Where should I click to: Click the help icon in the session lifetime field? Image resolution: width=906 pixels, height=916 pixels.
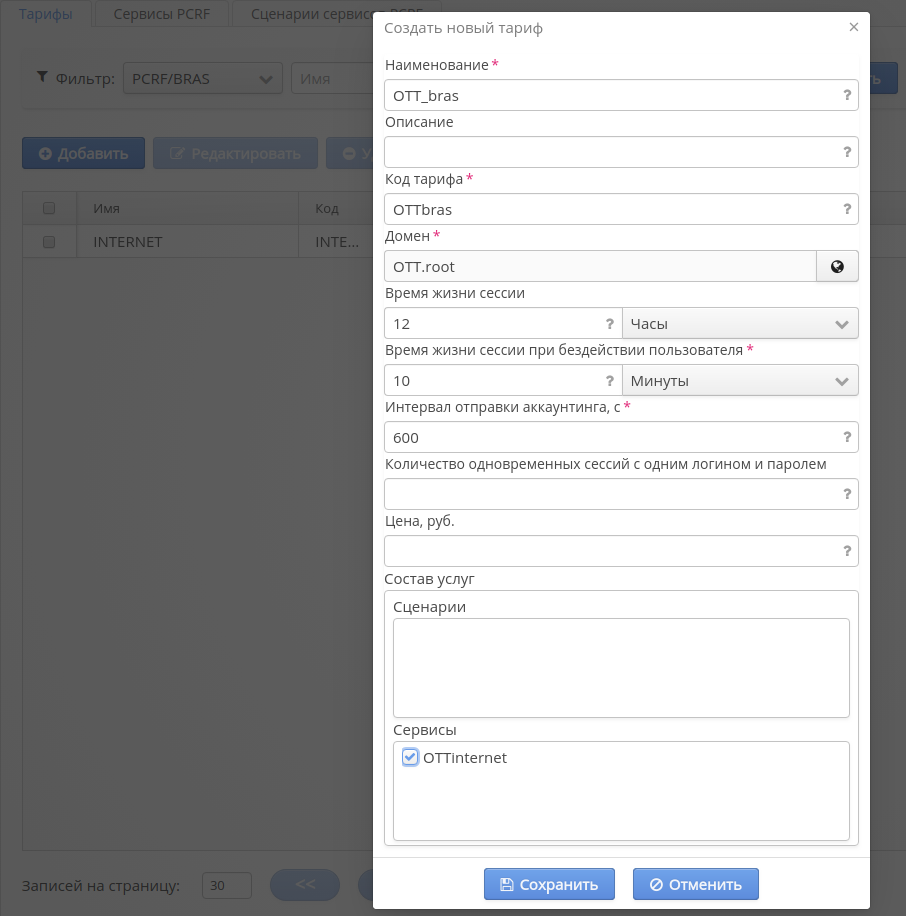[609, 323]
